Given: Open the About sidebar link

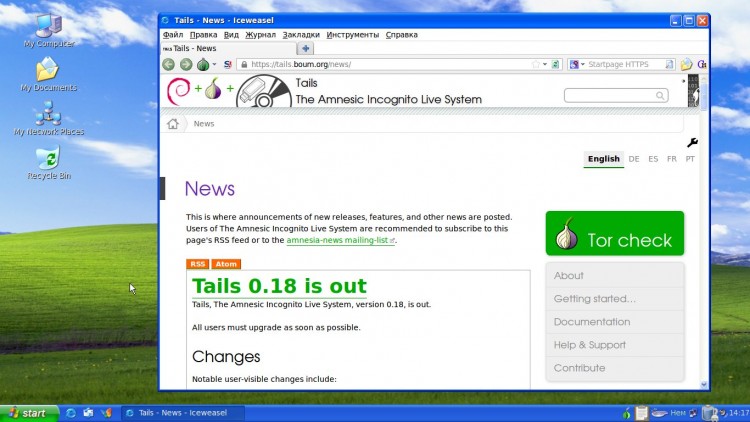Looking at the screenshot, I should click(615, 276).
